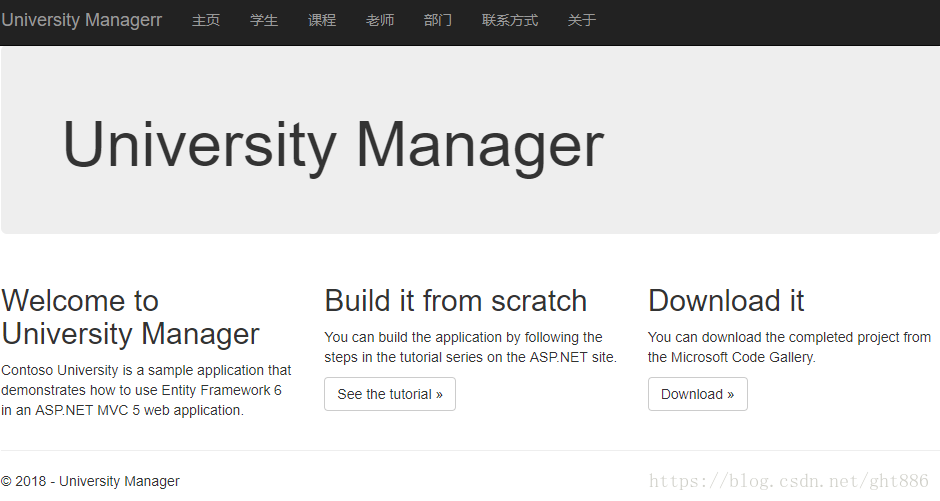Viewport: 940px width, 501px height.
Task: Open the 课程 menu item
Action: (x=322, y=20)
